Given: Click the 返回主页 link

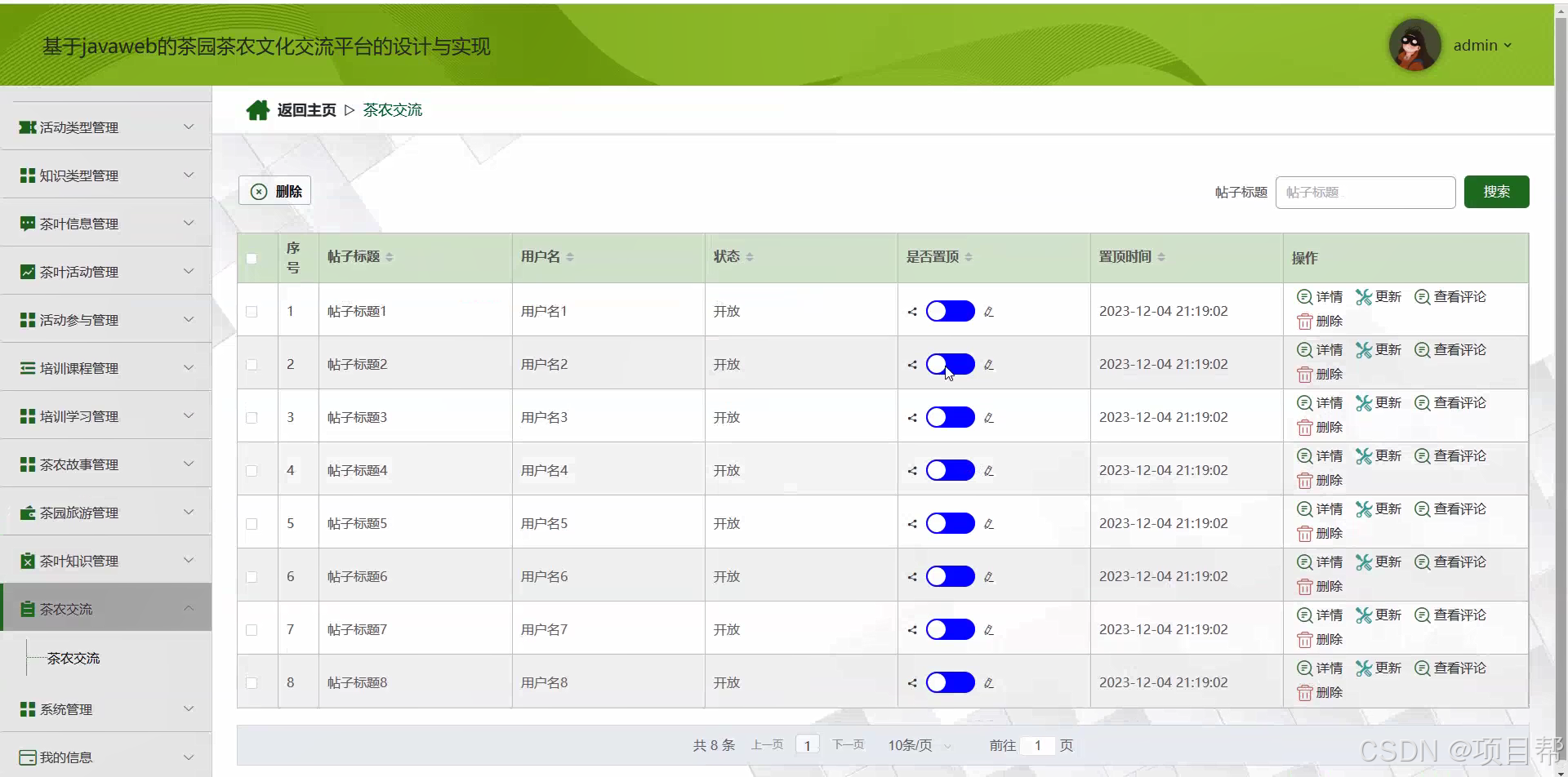Looking at the screenshot, I should pos(306,110).
